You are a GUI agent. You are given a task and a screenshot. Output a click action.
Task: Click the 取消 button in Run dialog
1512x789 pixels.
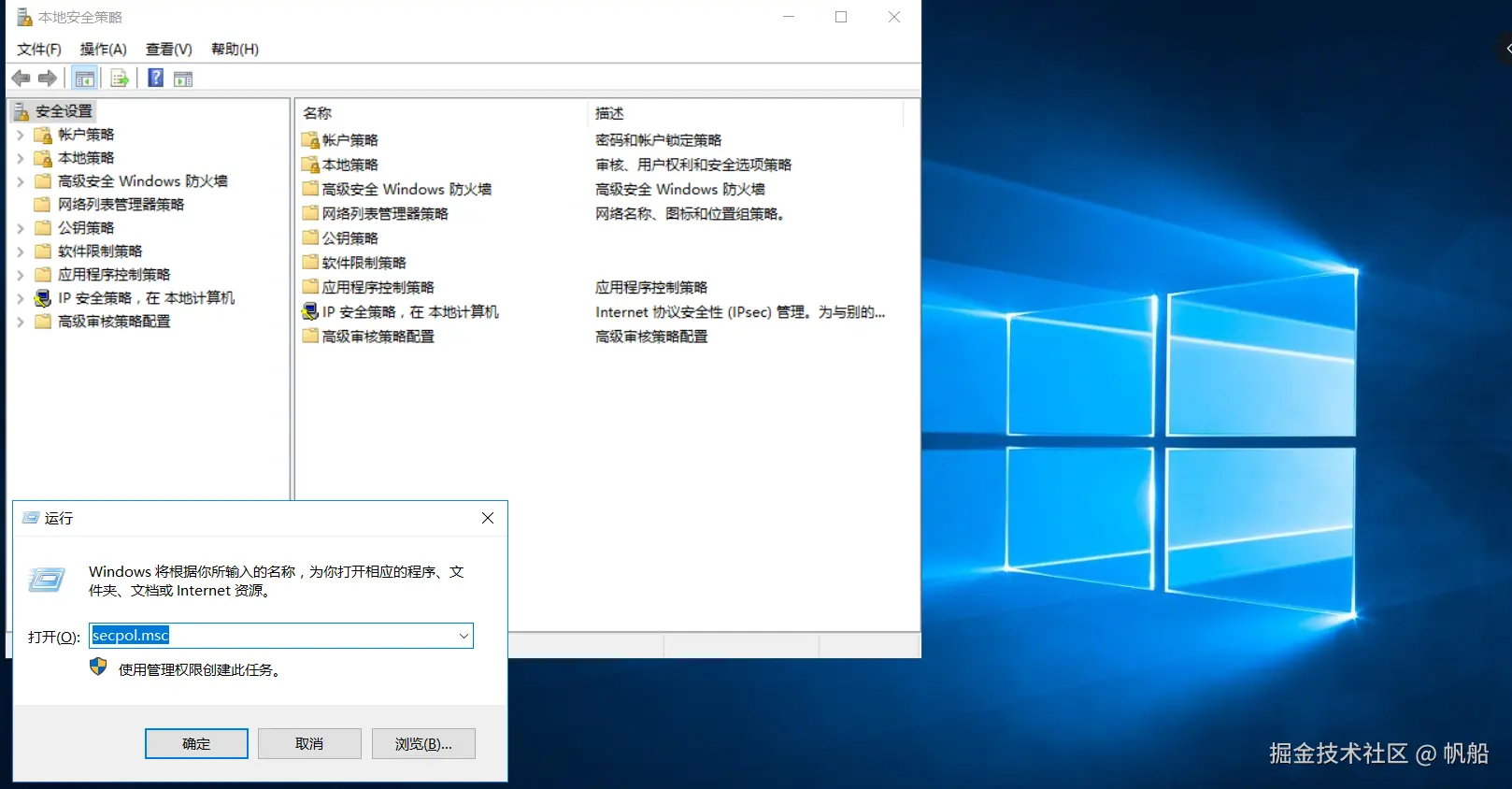[309, 744]
